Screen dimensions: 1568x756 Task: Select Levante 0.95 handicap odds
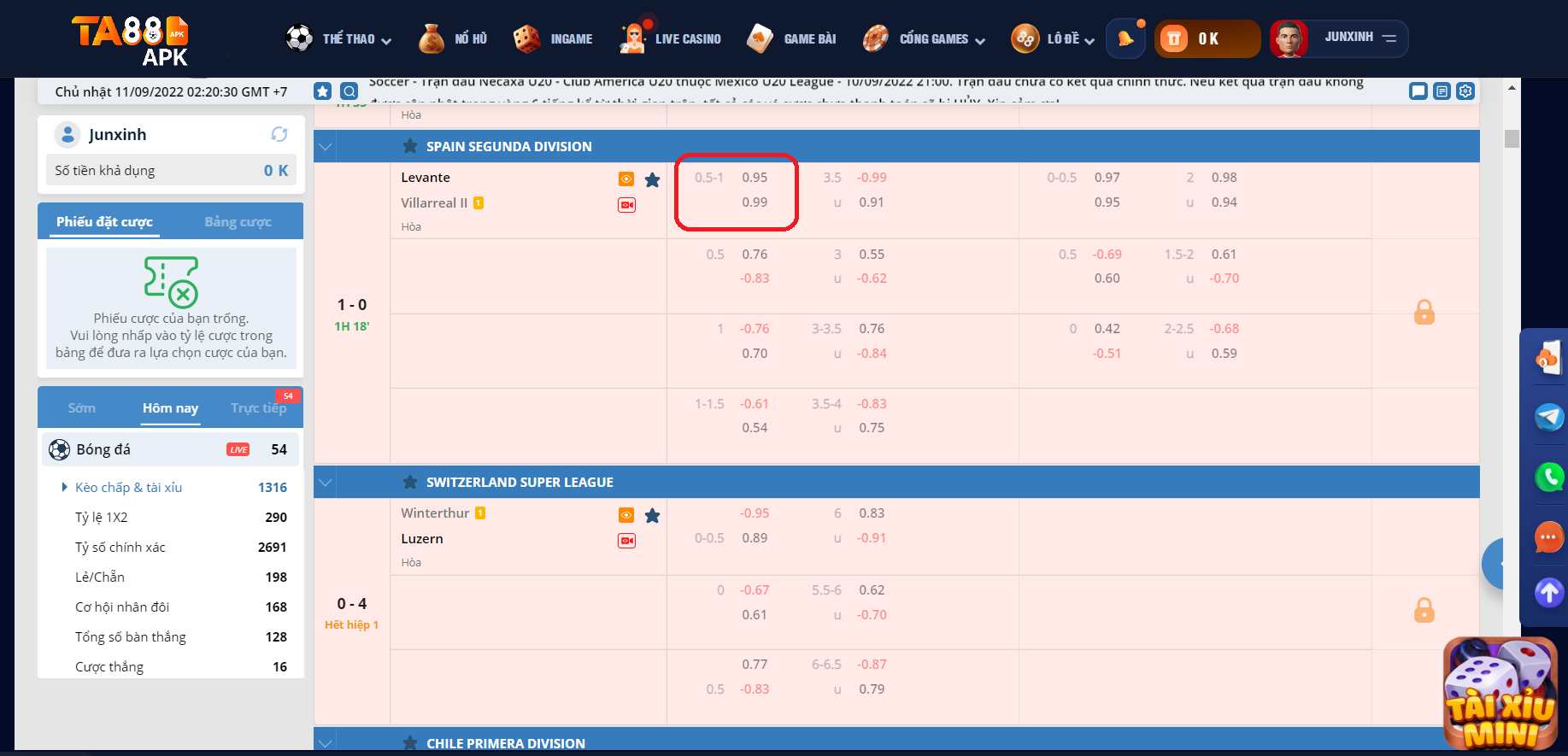(x=754, y=178)
